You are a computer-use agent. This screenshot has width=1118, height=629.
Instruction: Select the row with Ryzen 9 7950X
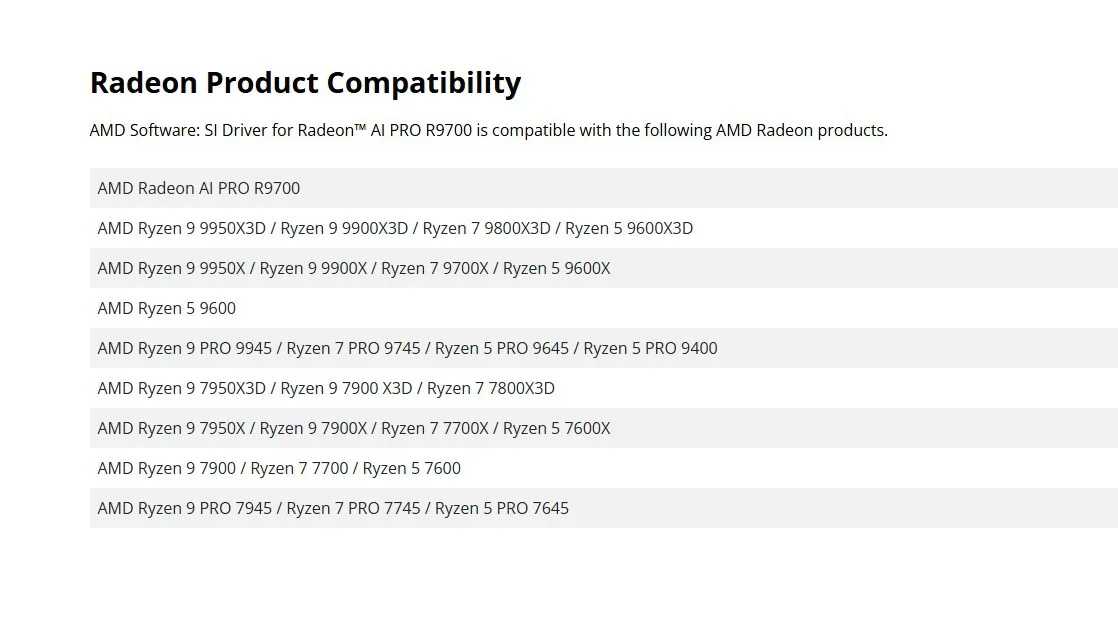coord(604,428)
